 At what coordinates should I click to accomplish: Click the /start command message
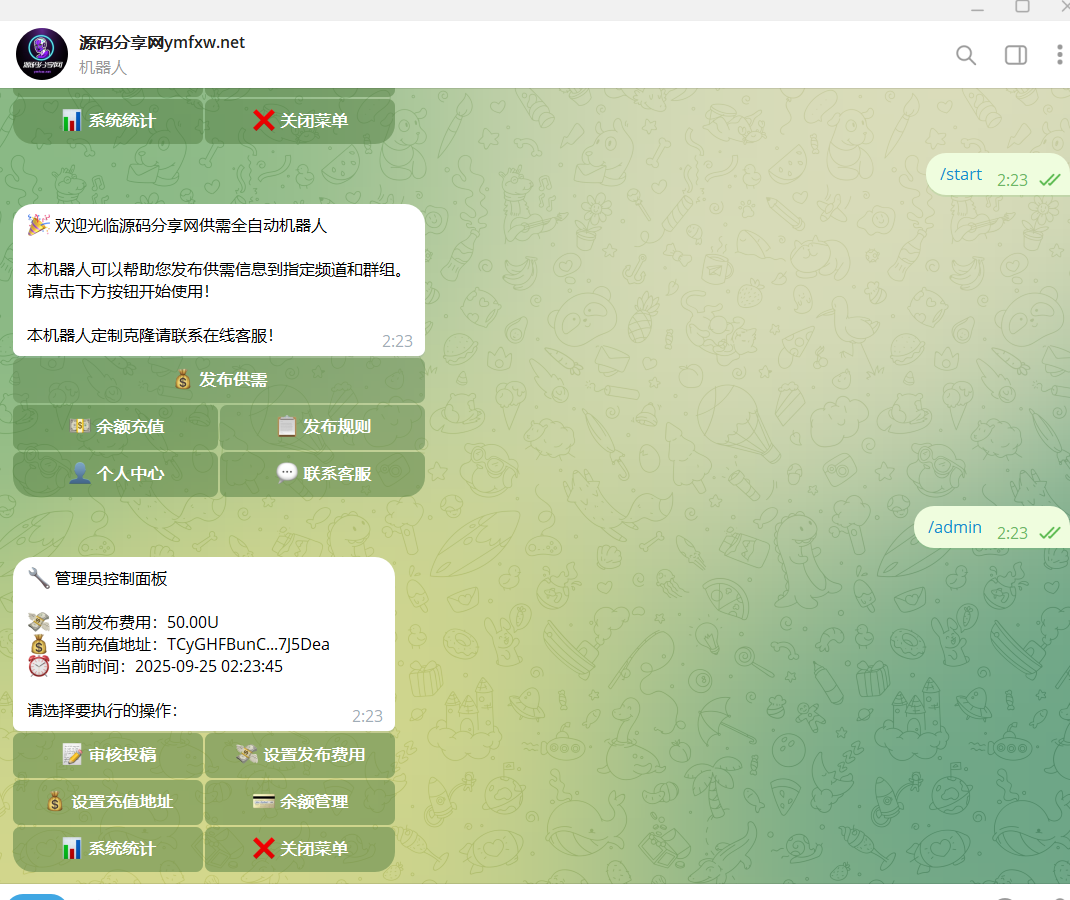coord(961,175)
